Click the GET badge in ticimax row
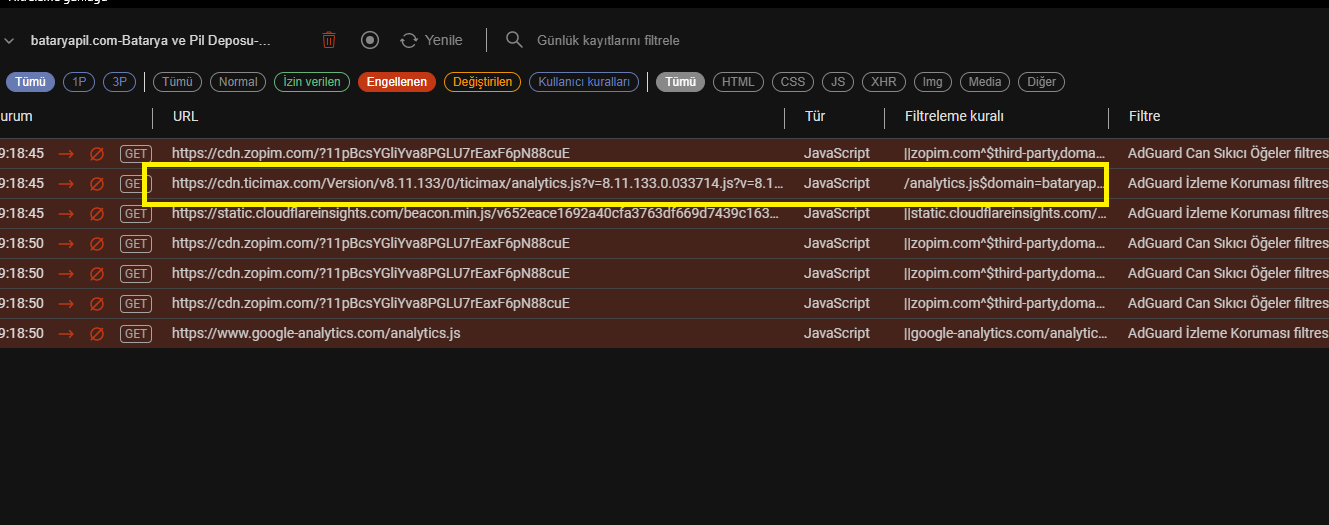 (x=135, y=184)
